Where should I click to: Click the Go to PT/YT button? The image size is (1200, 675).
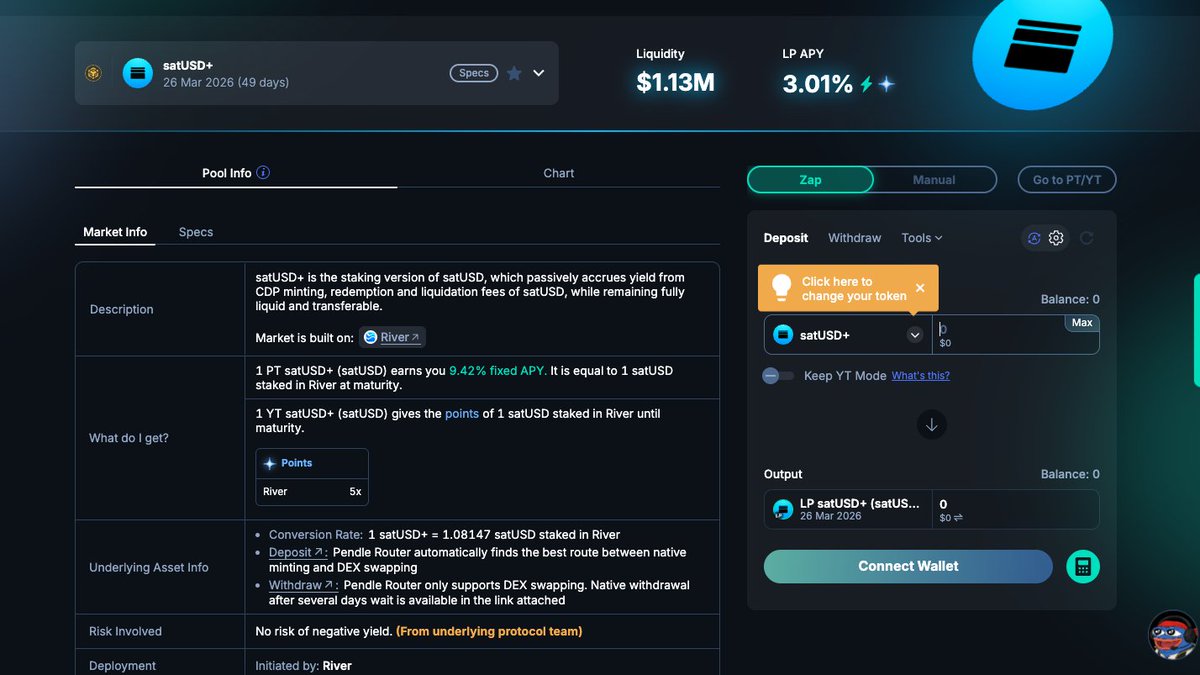click(1067, 180)
